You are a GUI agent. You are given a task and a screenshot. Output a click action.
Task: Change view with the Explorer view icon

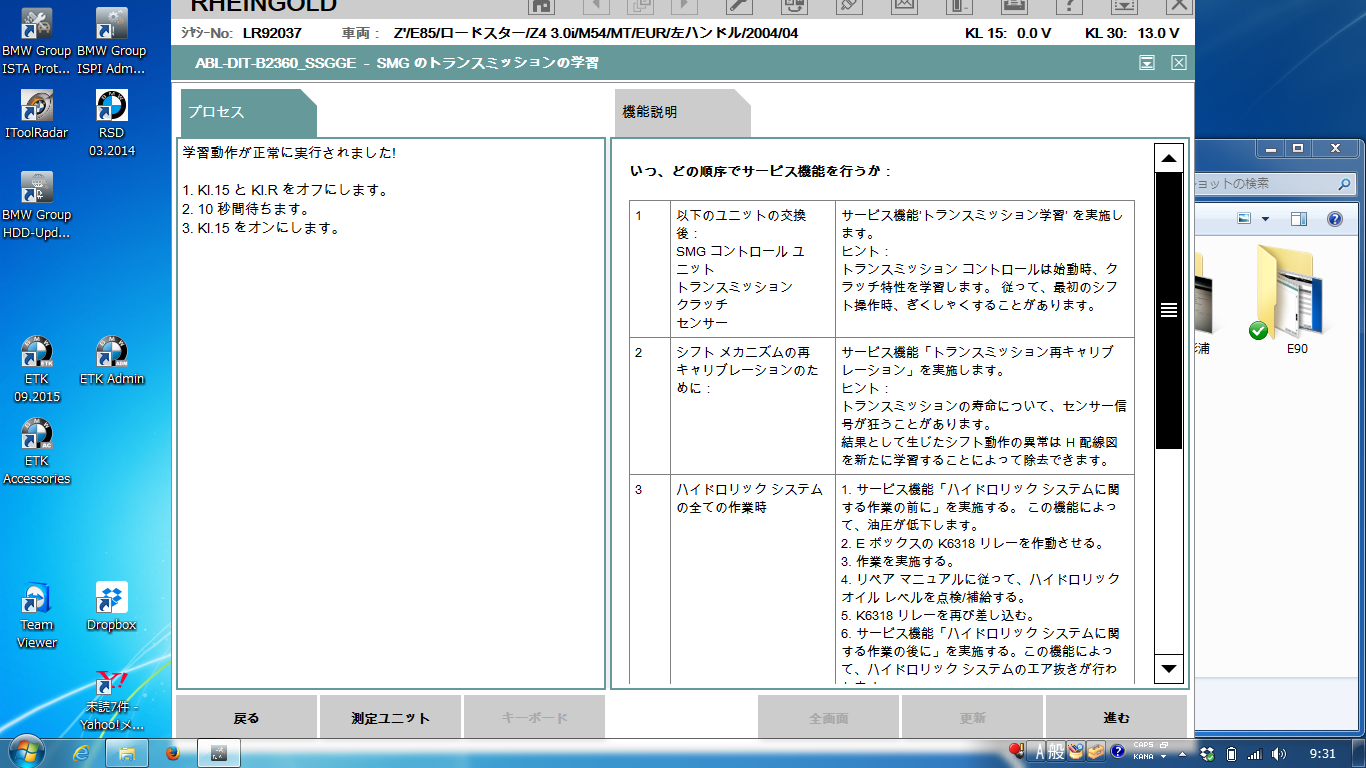(x=1244, y=219)
